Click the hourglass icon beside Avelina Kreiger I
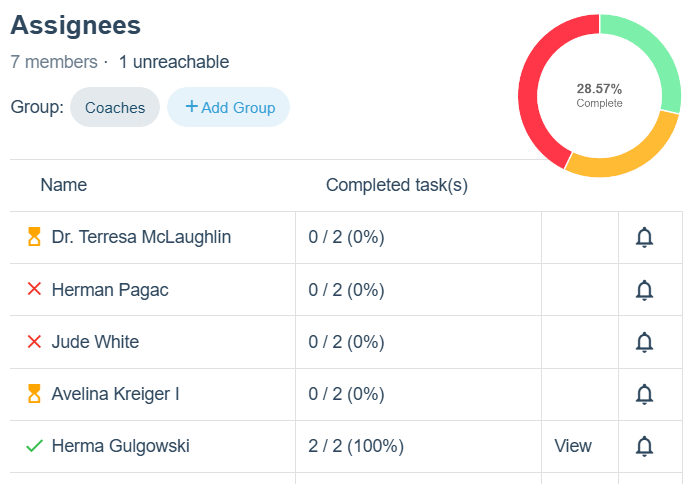The image size is (693, 484). [34, 394]
